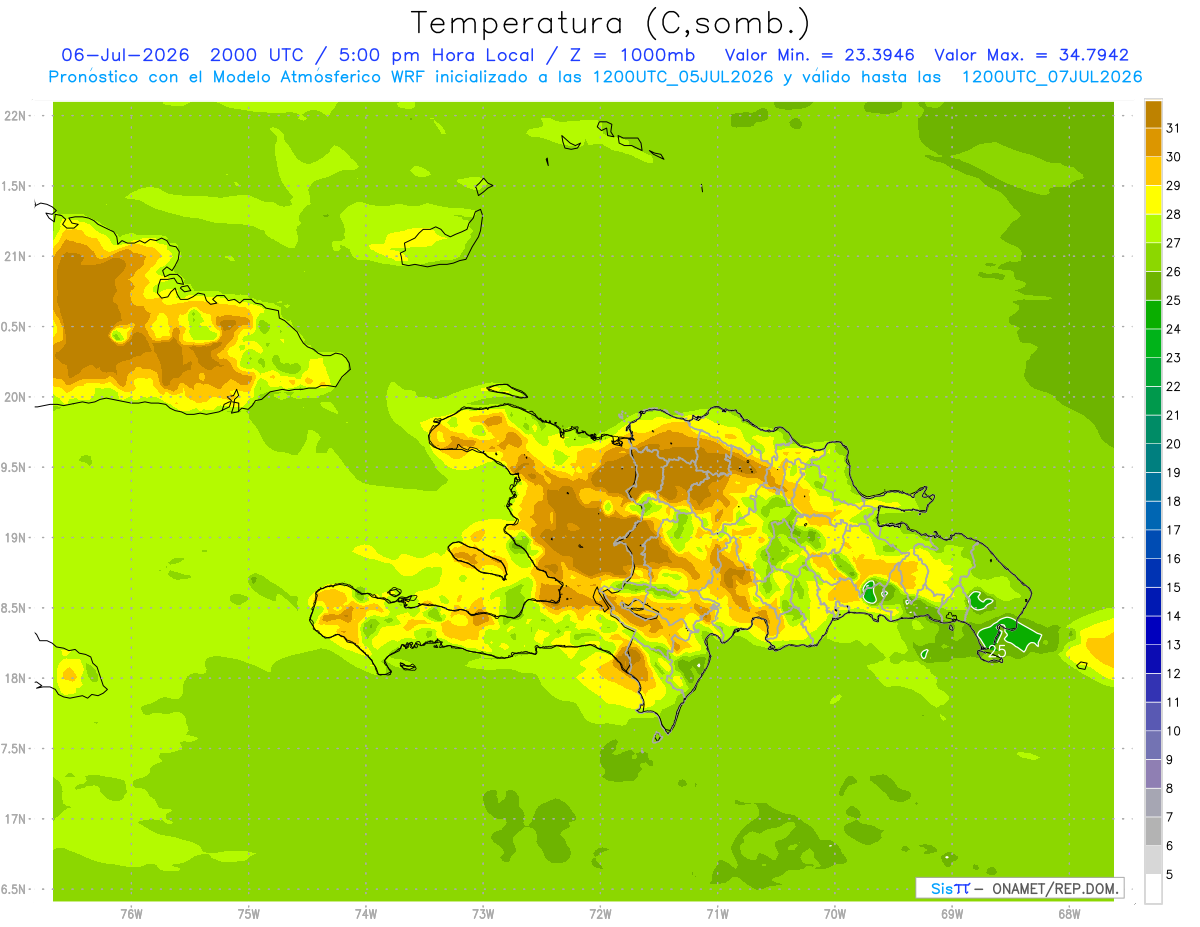Select the color swatch between 30 and 31
The width and height of the screenshot is (1200, 927).
click(1153, 142)
